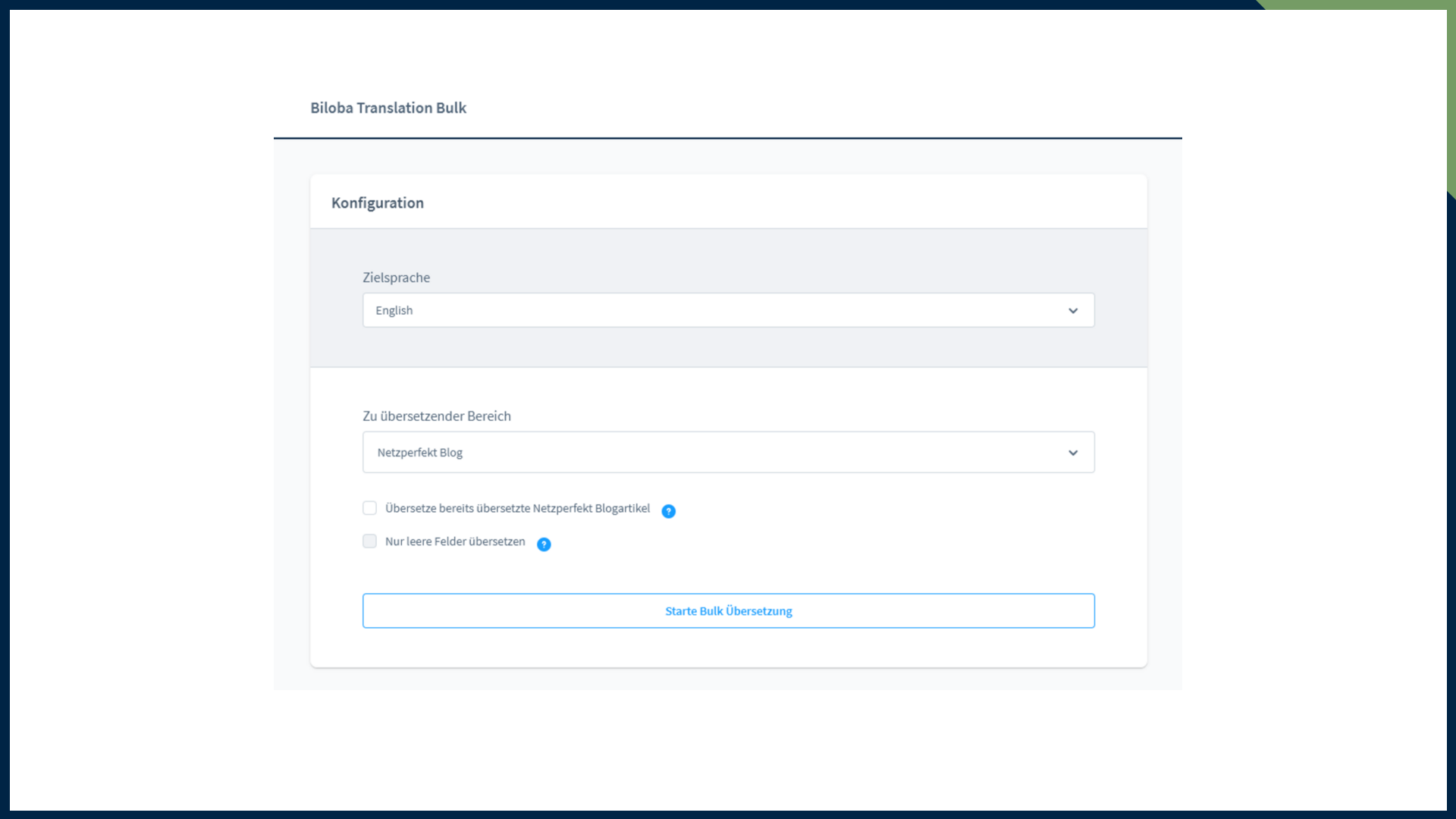
Task: Click the Konfiguration card heading
Action: pyautogui.click(x=378, y=202)
